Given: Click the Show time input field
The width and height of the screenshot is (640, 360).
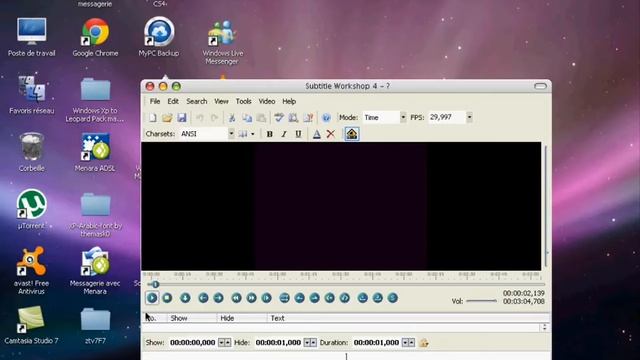Looking at the screenshot, I should 193,342.
